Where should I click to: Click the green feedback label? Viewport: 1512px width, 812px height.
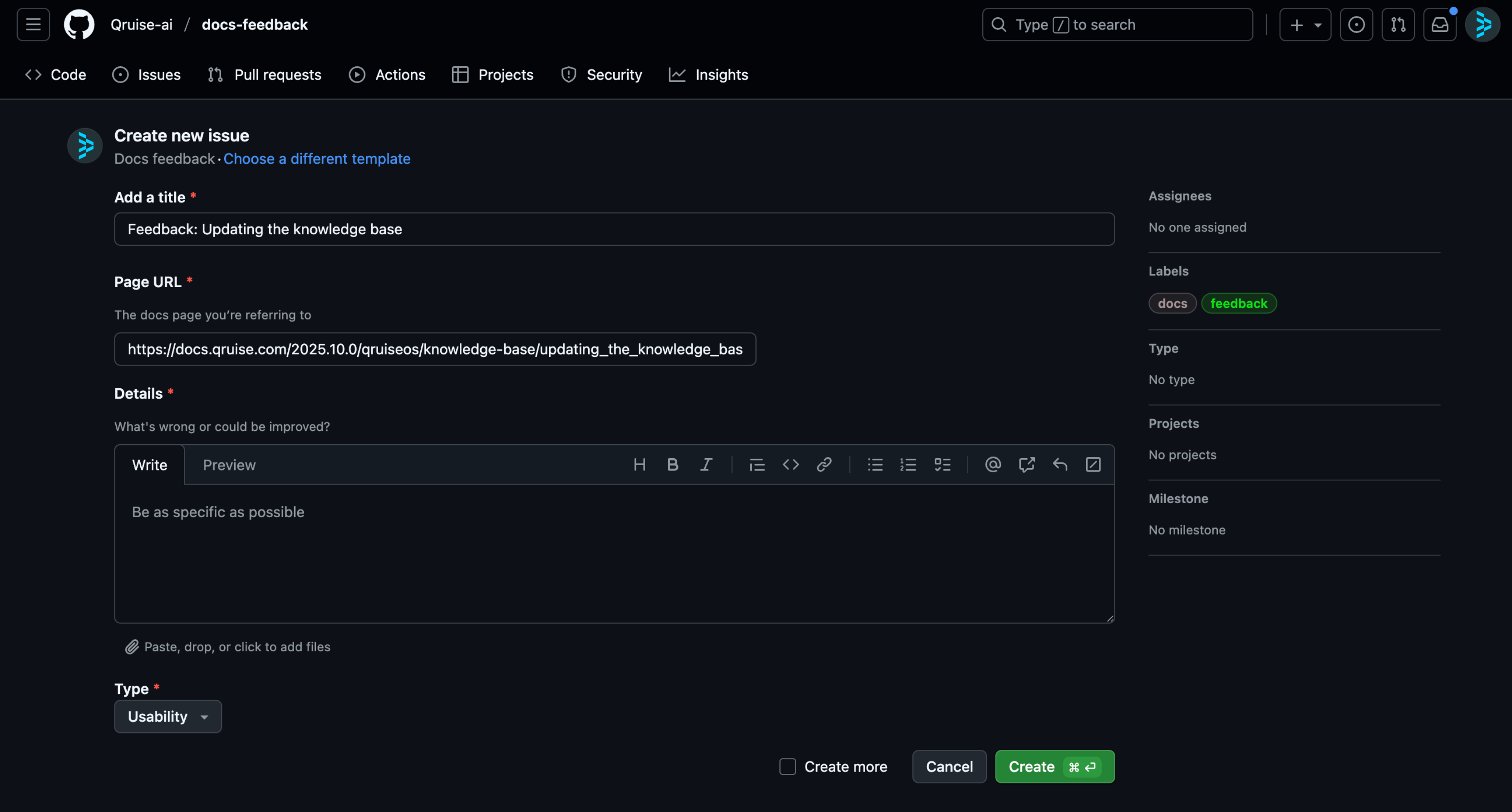coord(1238,303)
